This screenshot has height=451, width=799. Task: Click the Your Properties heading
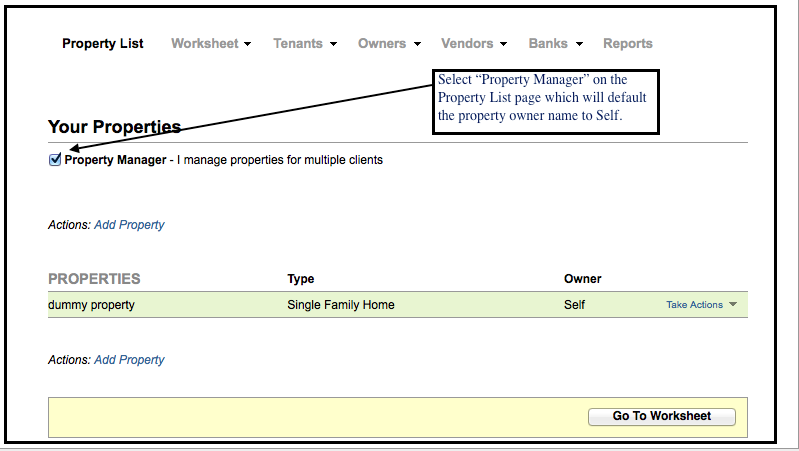click(x=115, y=126)
